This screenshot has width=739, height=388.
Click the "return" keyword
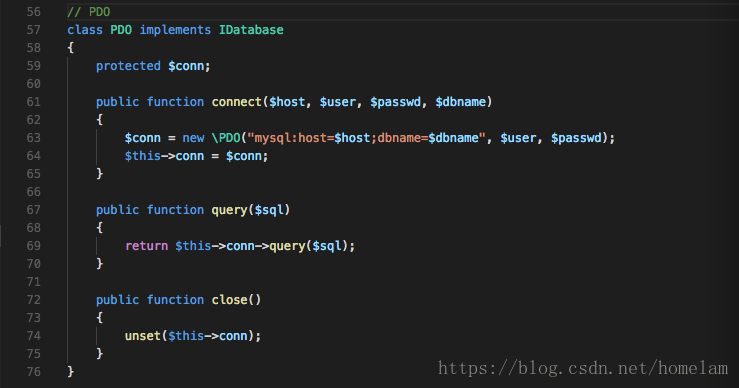click(146, 246)
